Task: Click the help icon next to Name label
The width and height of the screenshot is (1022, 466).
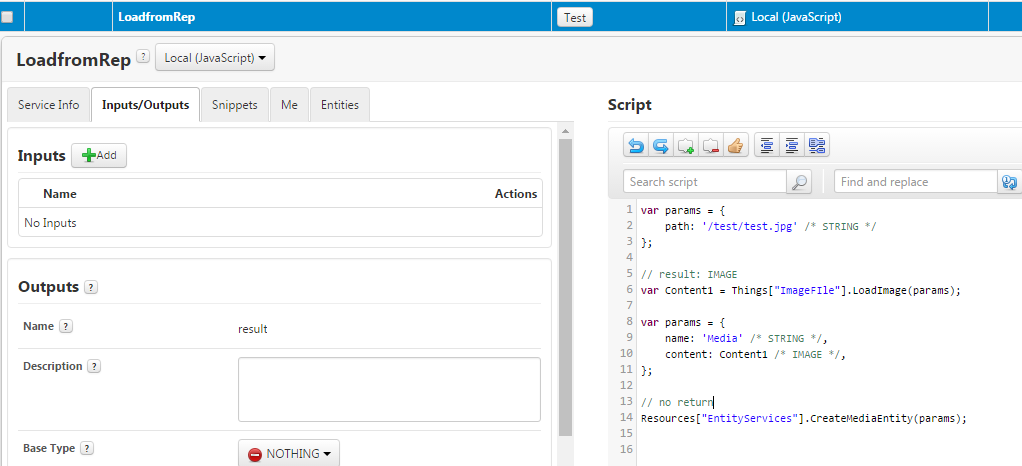Action: pyautogui.click(x=65, y=327)
